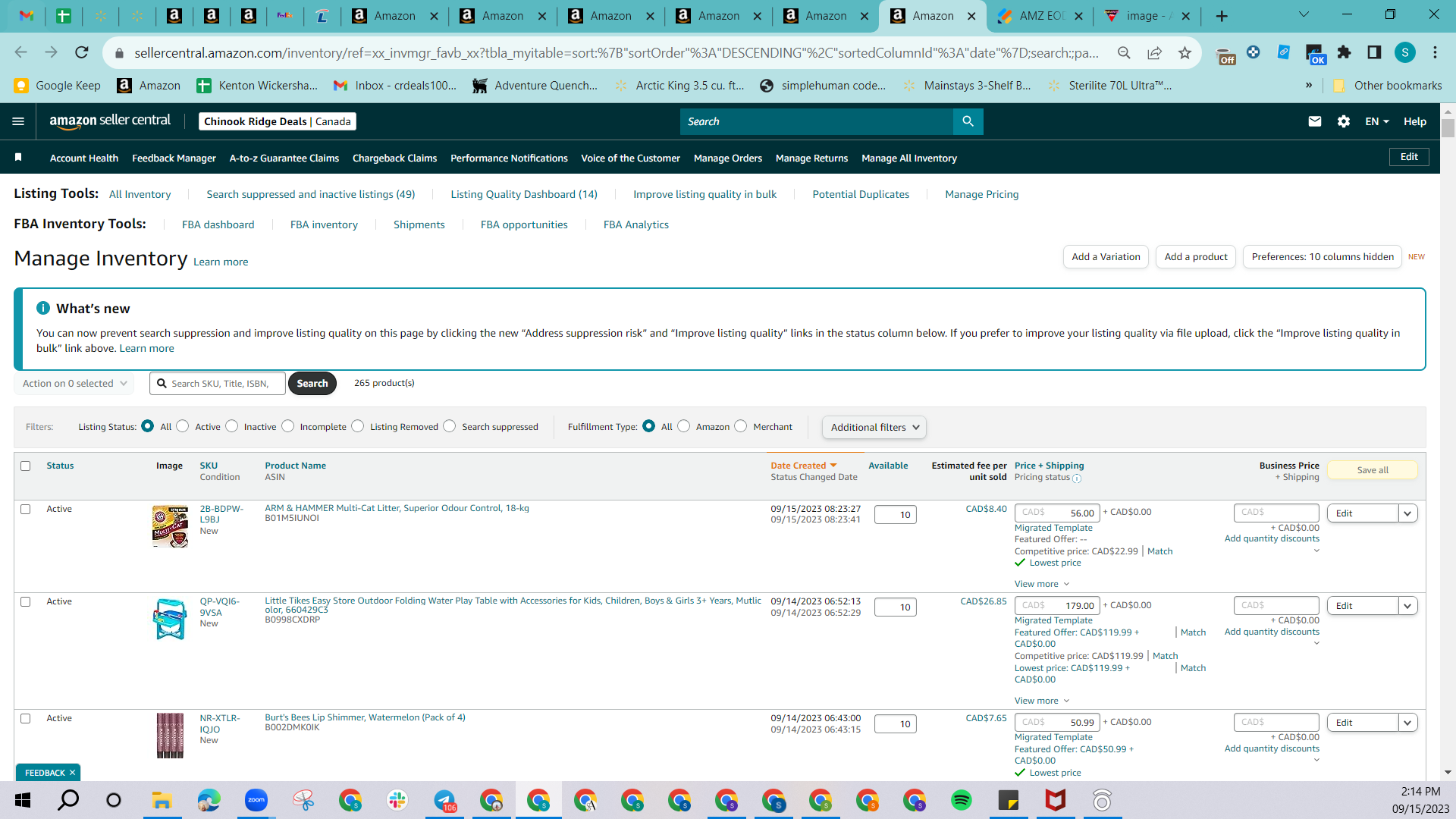
Task: Expand the Additional filters dropdown
Action: [874, 427]
